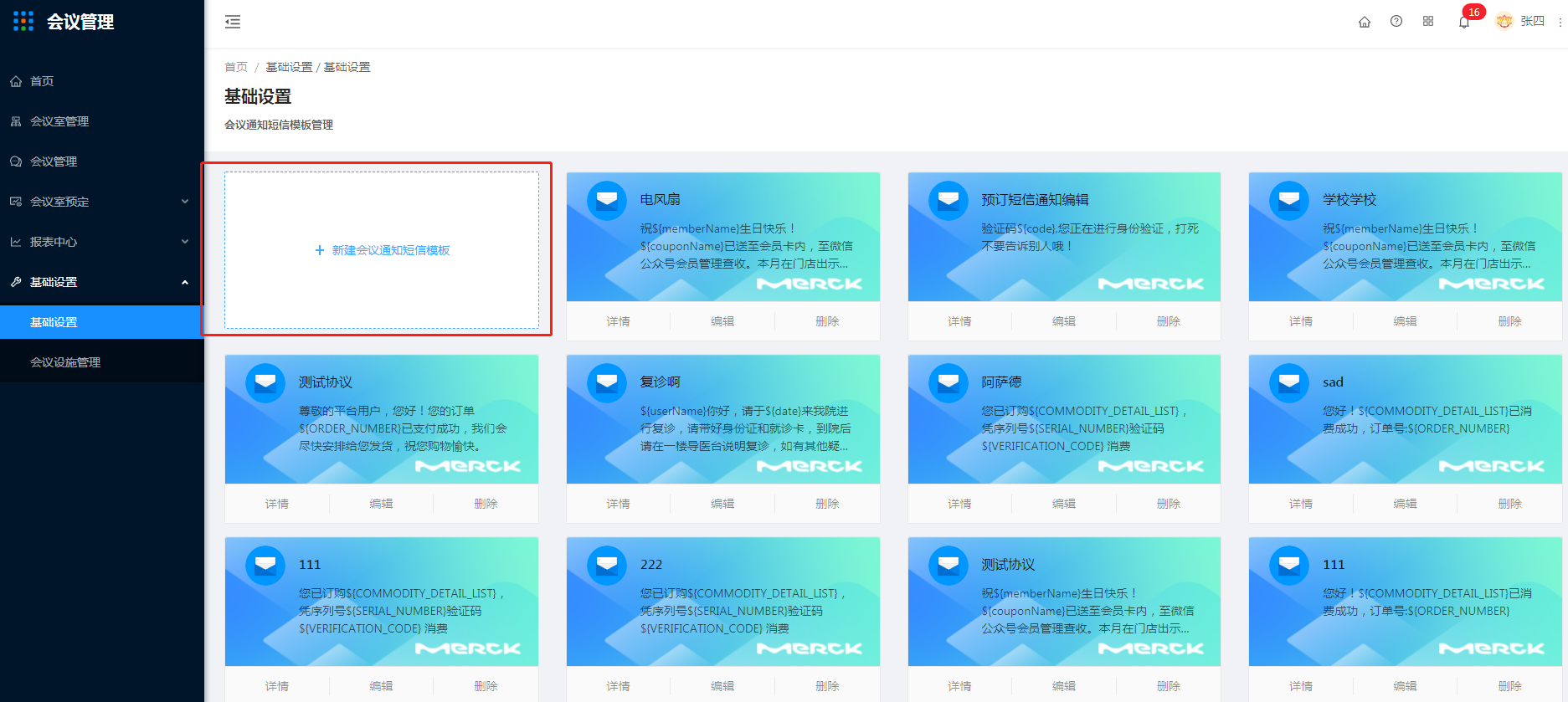Click 编辑 on the 电风扇 card
This screenshot has width=1568, height=702.
(722, 321)
